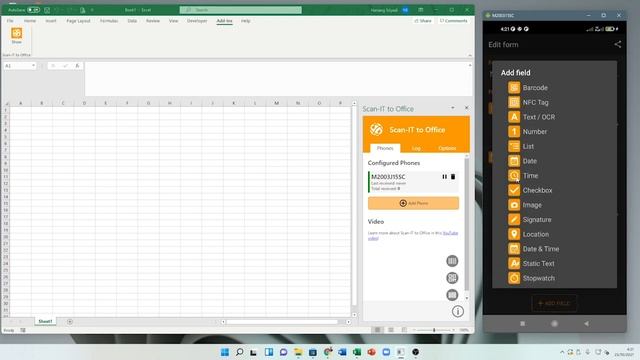Show hidden system tray icons chevron
This screenshot has height=360, width=640.
click(562, 352)
